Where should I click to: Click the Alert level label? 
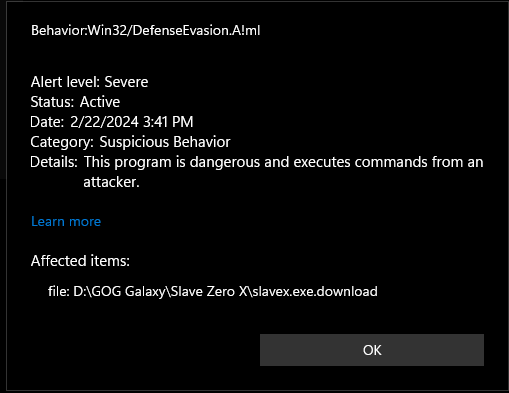click(x=65, y=82)
